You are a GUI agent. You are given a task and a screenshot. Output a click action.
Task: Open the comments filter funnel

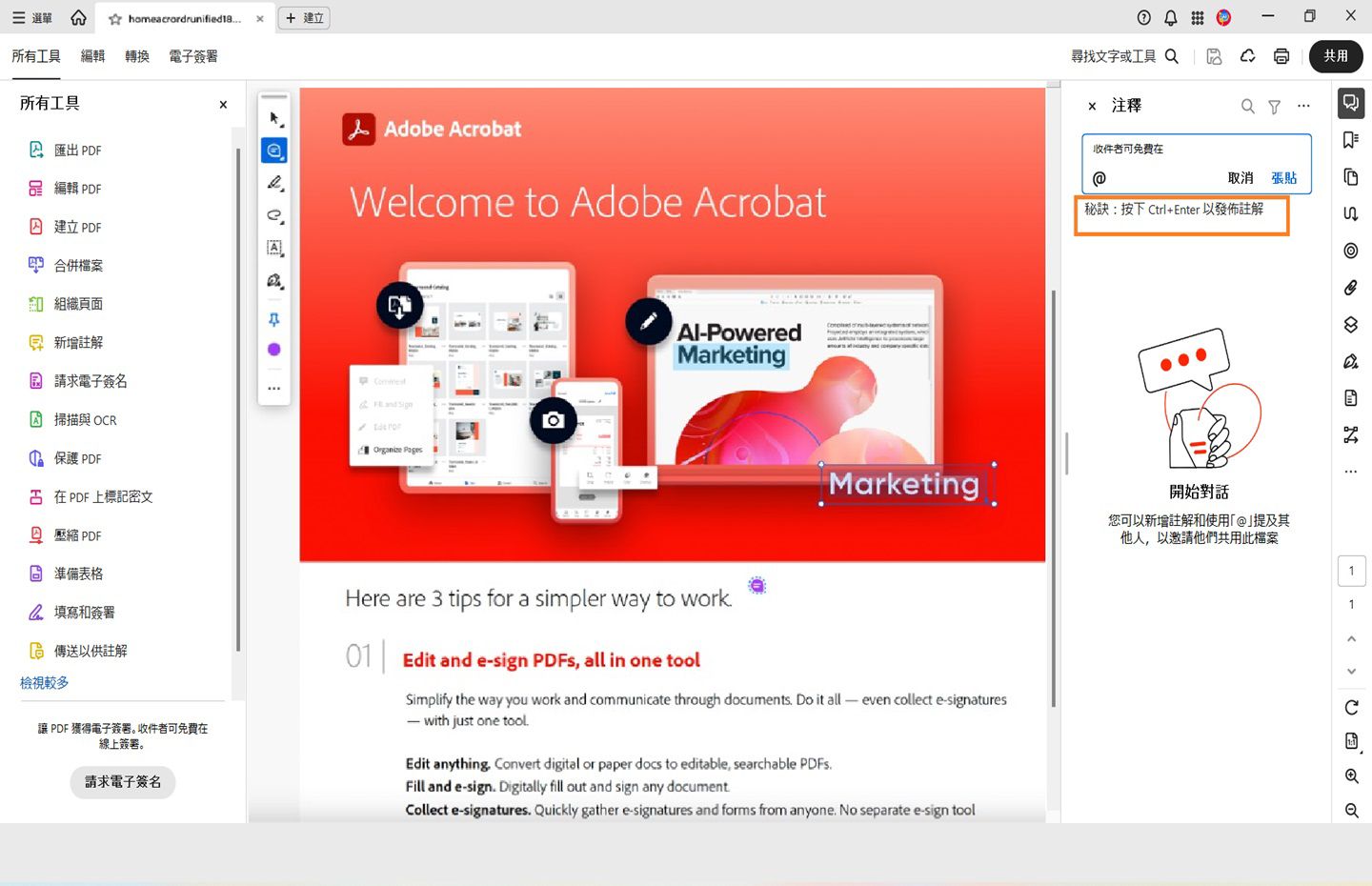[1274, 107]
